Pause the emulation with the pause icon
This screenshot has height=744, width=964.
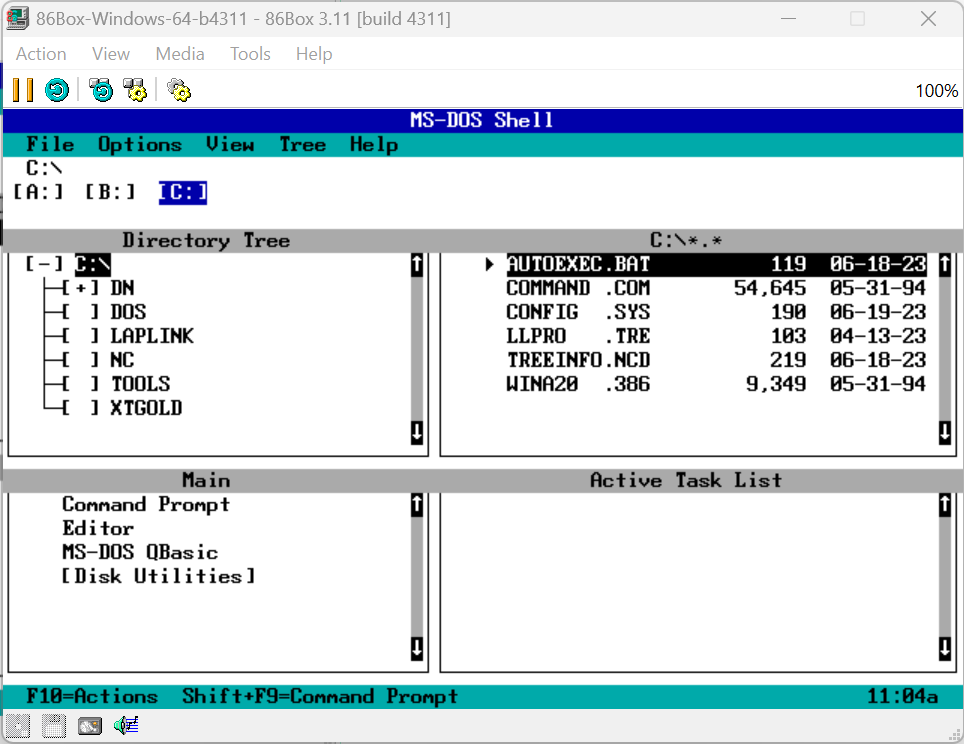tap(23, 90)
